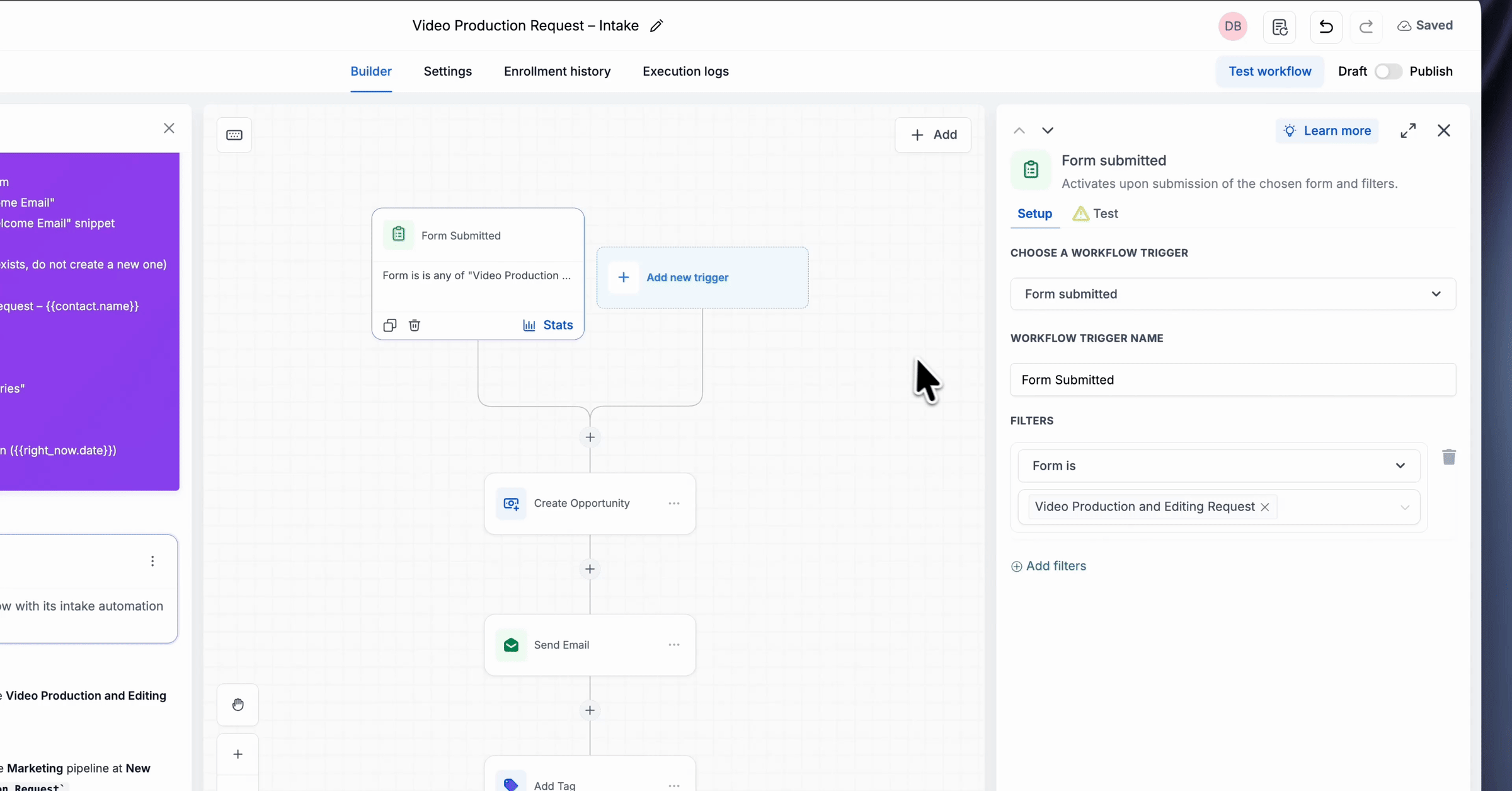
Task: Redo the last change
Action: click(x=1366, y=26)
